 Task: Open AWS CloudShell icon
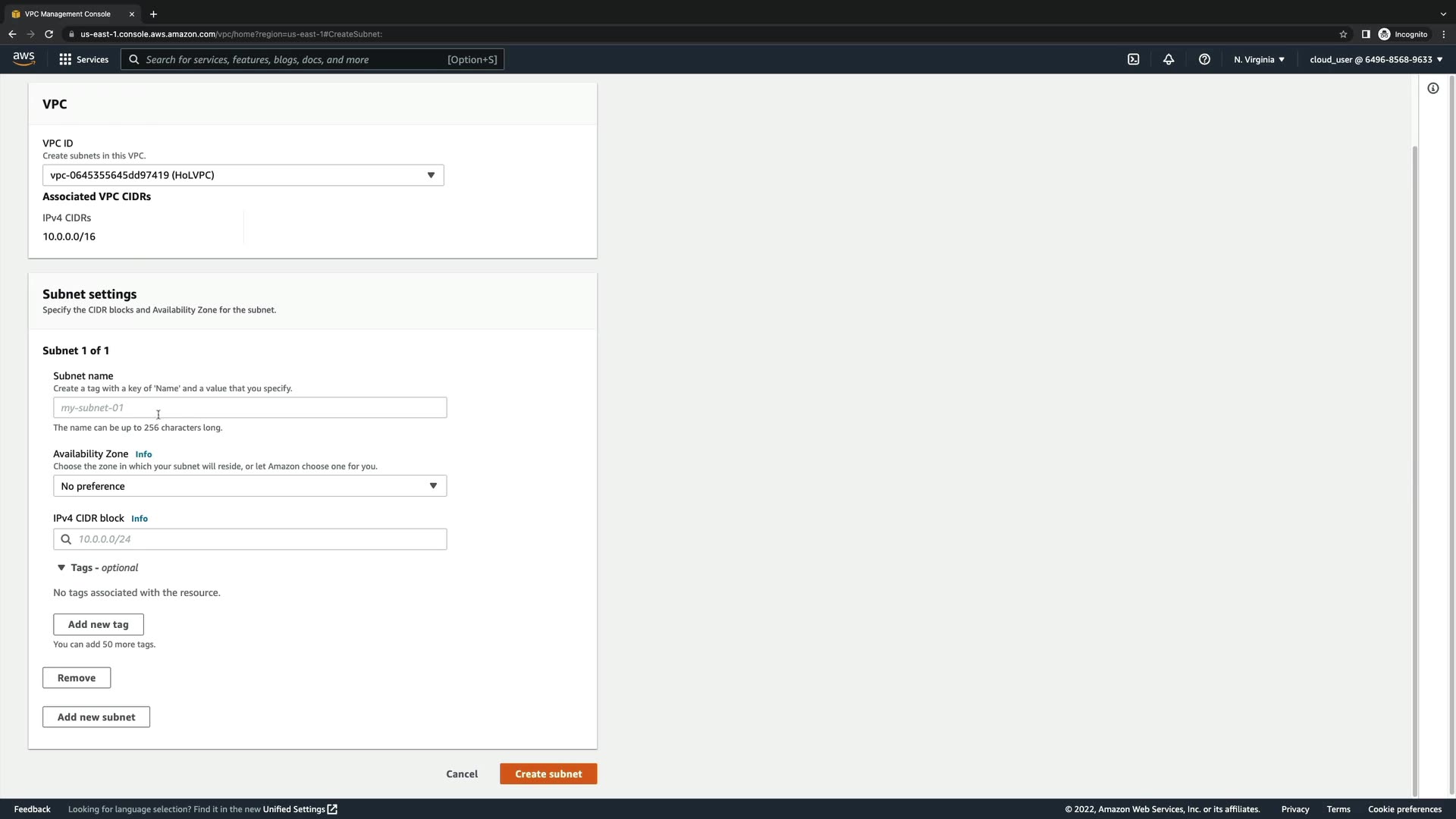point(1133,59)
